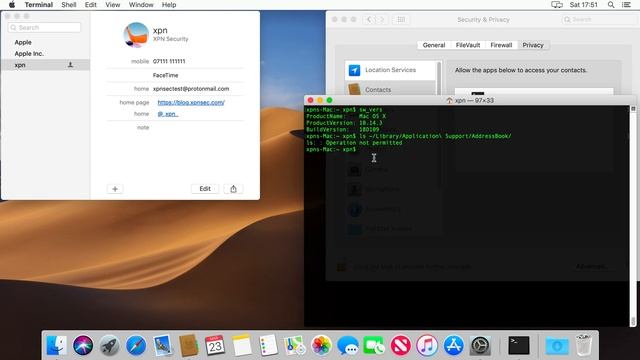Image resolution: width=640 pixels, height=360 pixels.
Task: Select the Privacy tab
Action: pyautogui.click(x=533, y=45)
